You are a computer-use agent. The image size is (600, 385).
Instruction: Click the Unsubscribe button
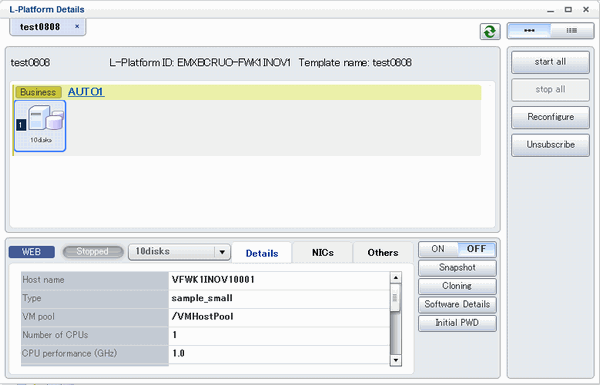tap(550, 145)
